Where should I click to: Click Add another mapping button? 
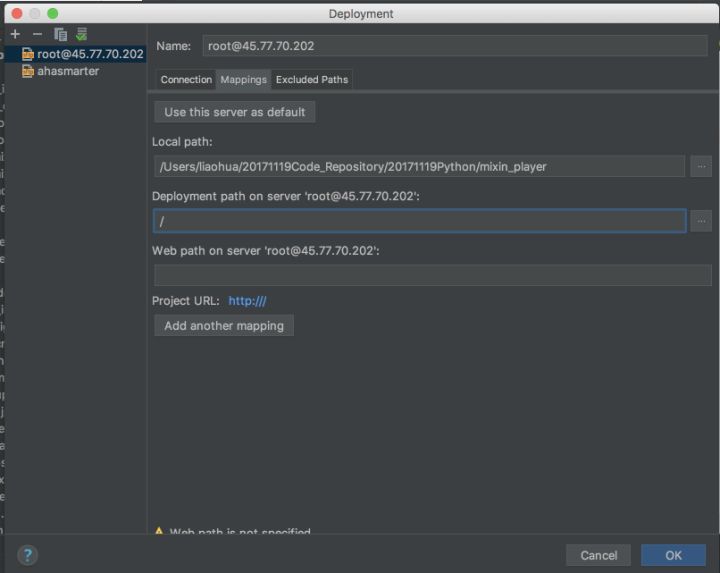coord(224,326)
